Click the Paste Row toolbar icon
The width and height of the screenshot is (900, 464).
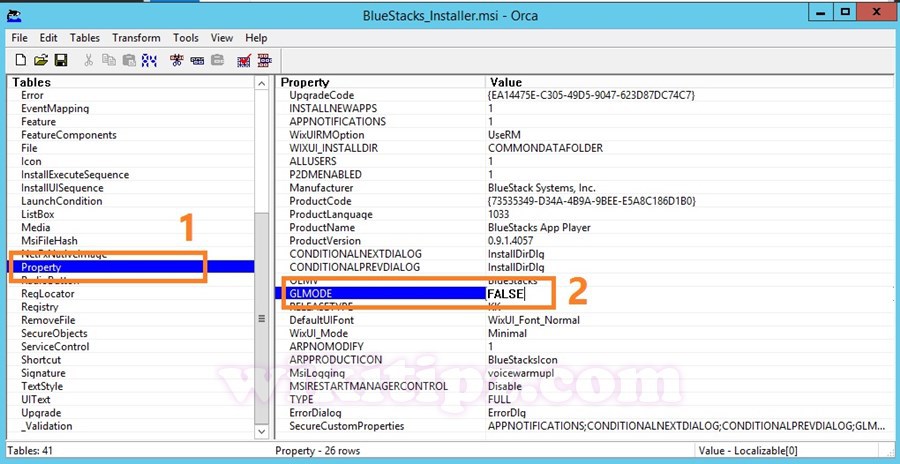pos(218,60)
